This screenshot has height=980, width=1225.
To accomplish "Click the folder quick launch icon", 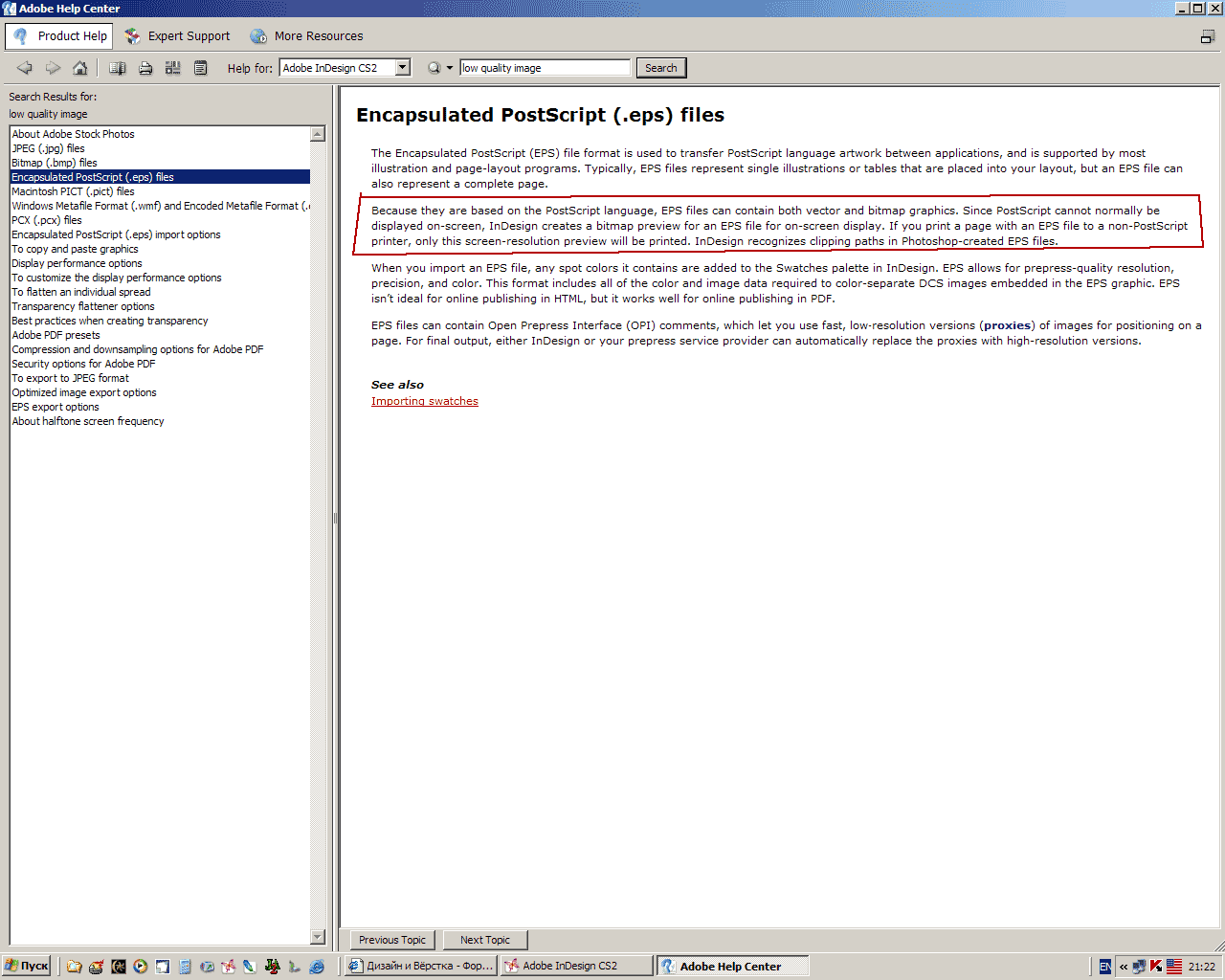I will click(75, 967).
